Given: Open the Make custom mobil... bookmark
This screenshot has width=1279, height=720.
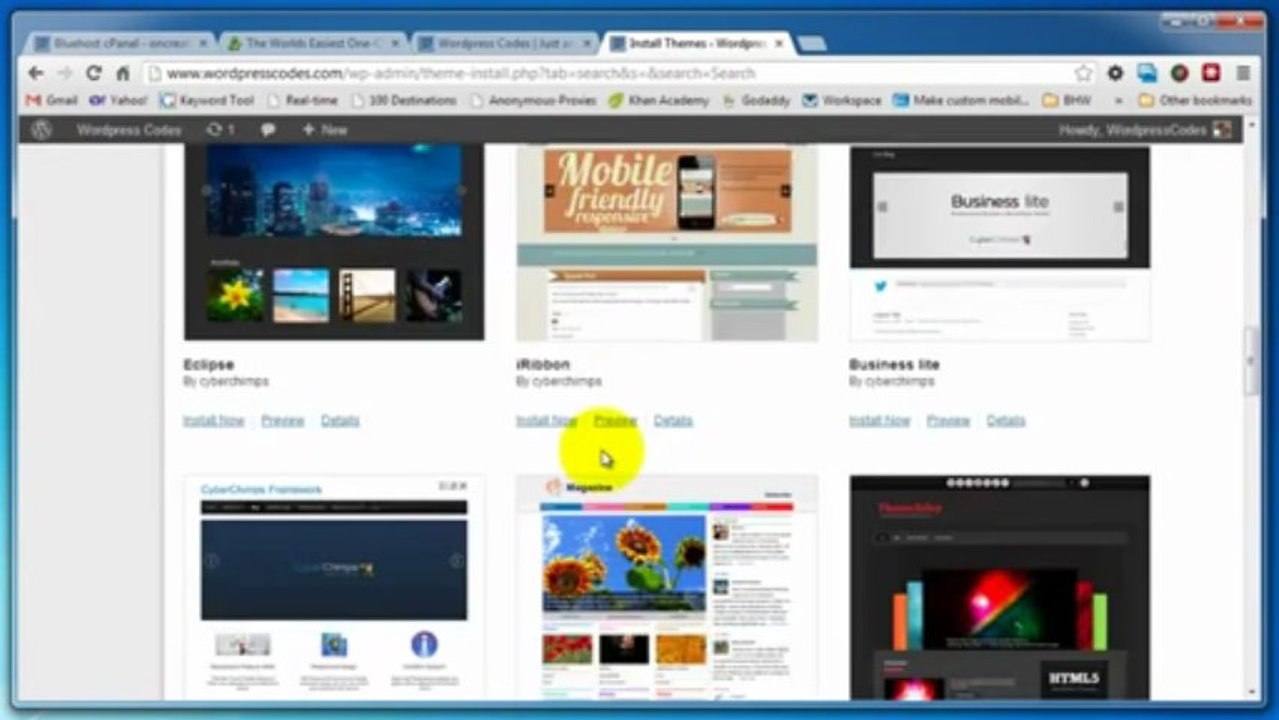Looking at the screenshot, I should [961, 100].
